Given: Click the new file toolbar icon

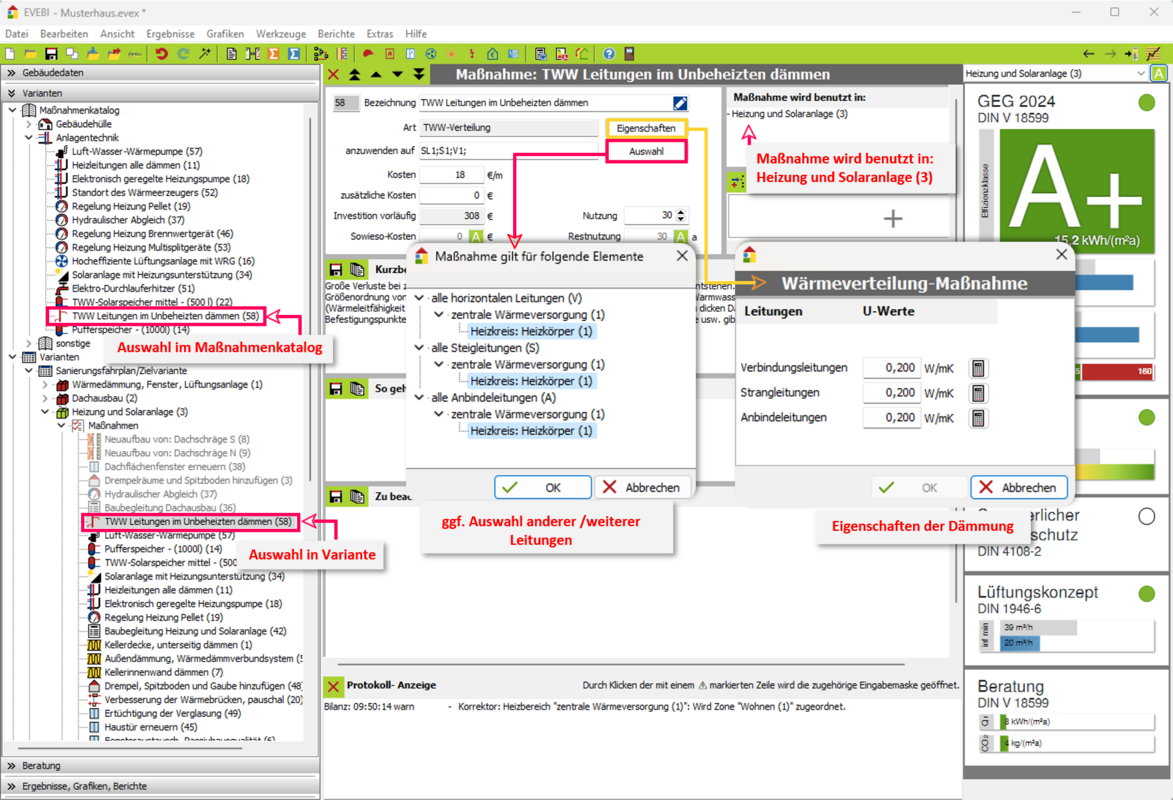Looking at the screenshot, I should point(10,54).
